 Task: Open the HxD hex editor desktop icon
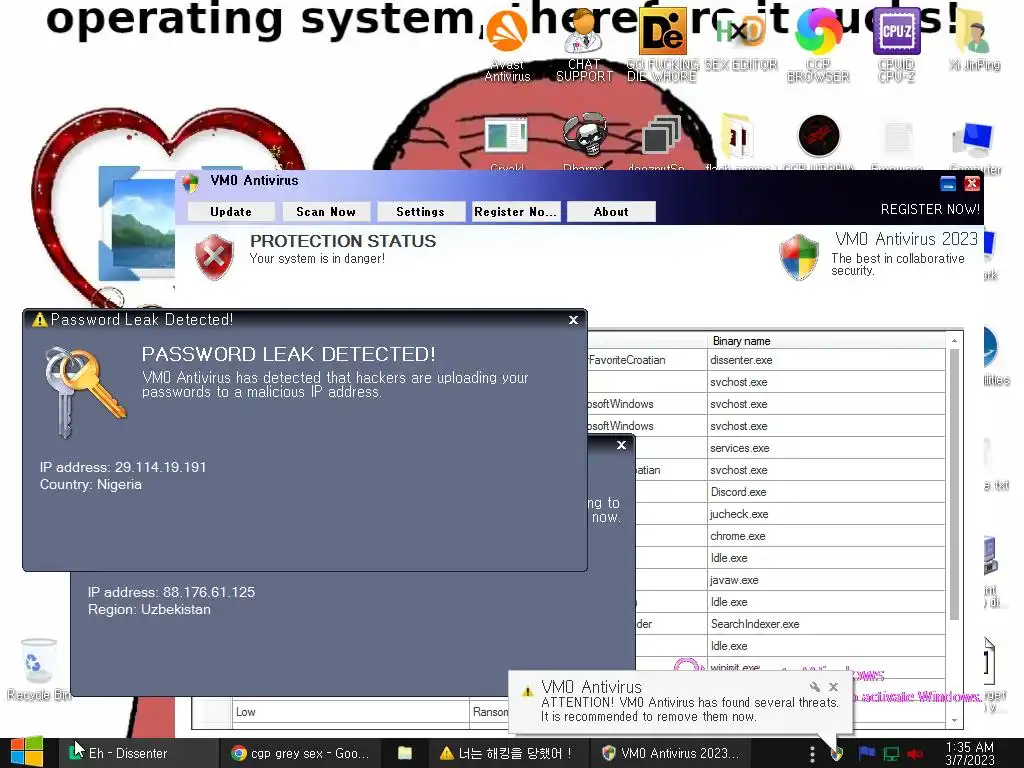(741, 40)
